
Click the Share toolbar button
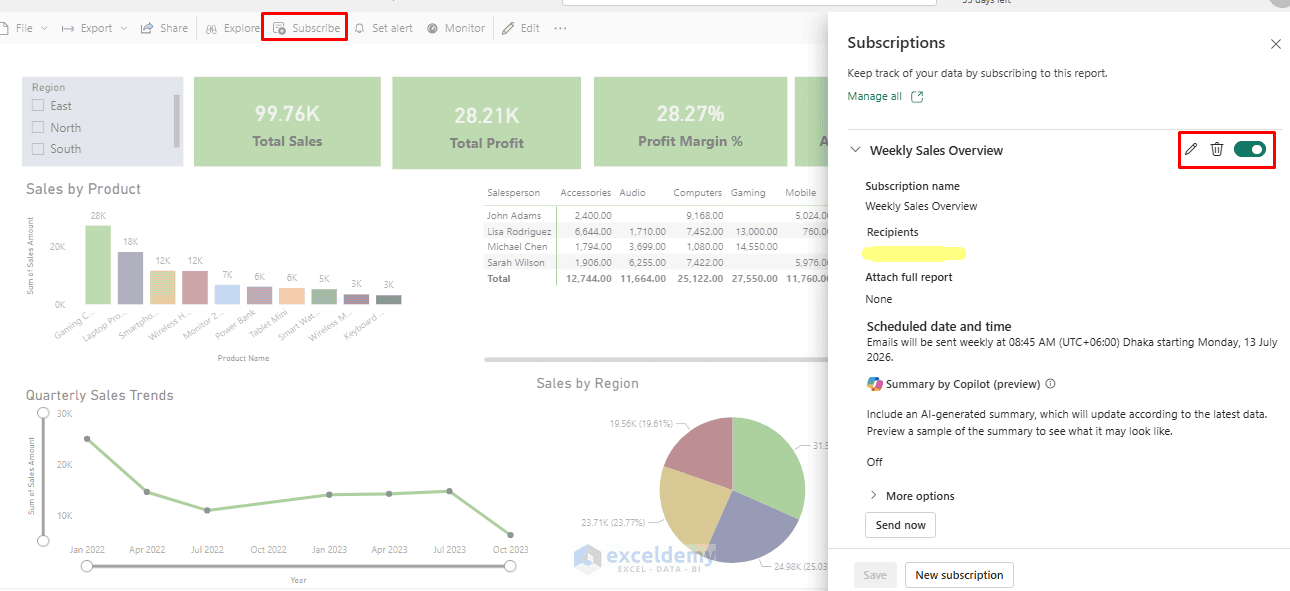(164, 28)
